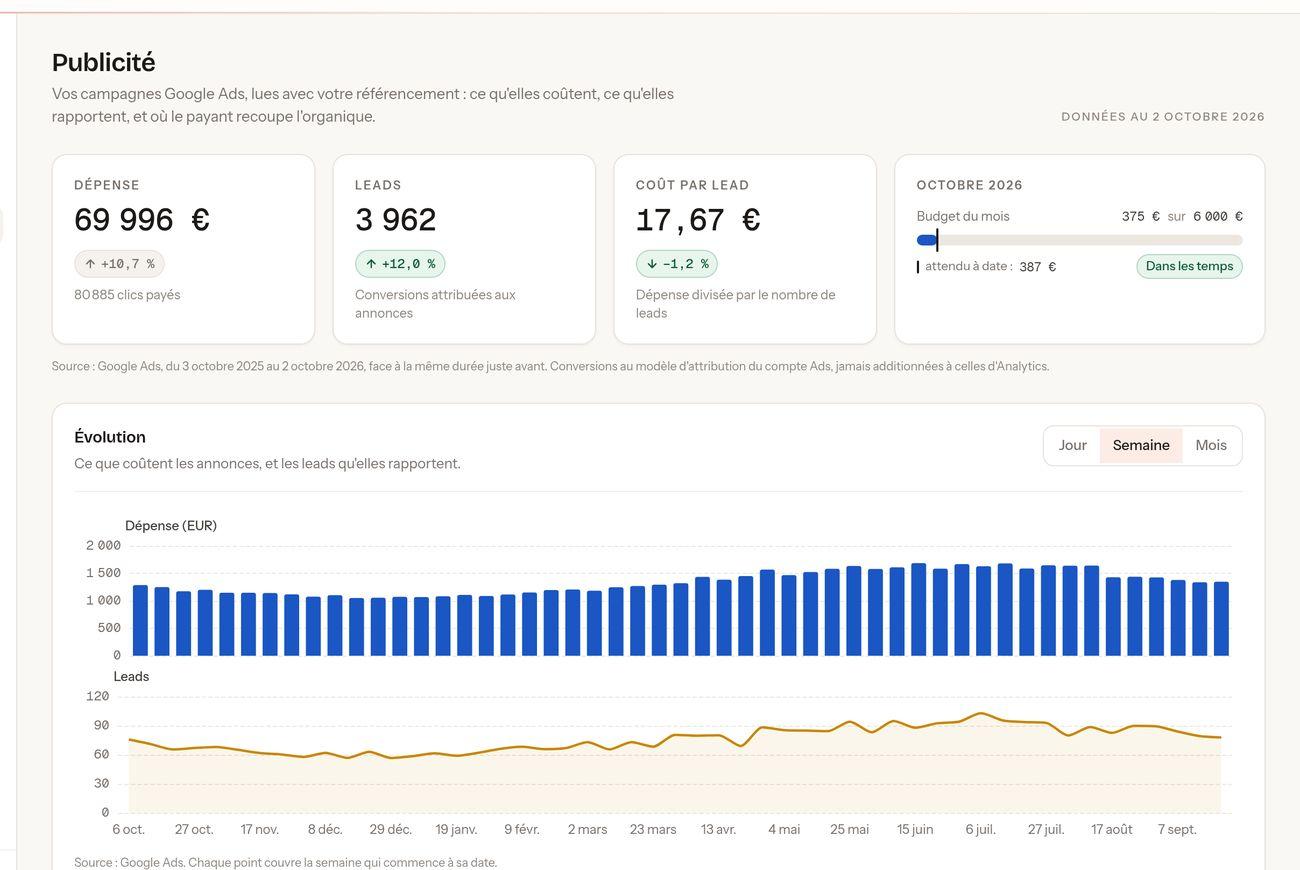The height and width of the screenshot is (870, 1300).
Task: Click the "27 juil." axis date
Action: [1046, 830]
